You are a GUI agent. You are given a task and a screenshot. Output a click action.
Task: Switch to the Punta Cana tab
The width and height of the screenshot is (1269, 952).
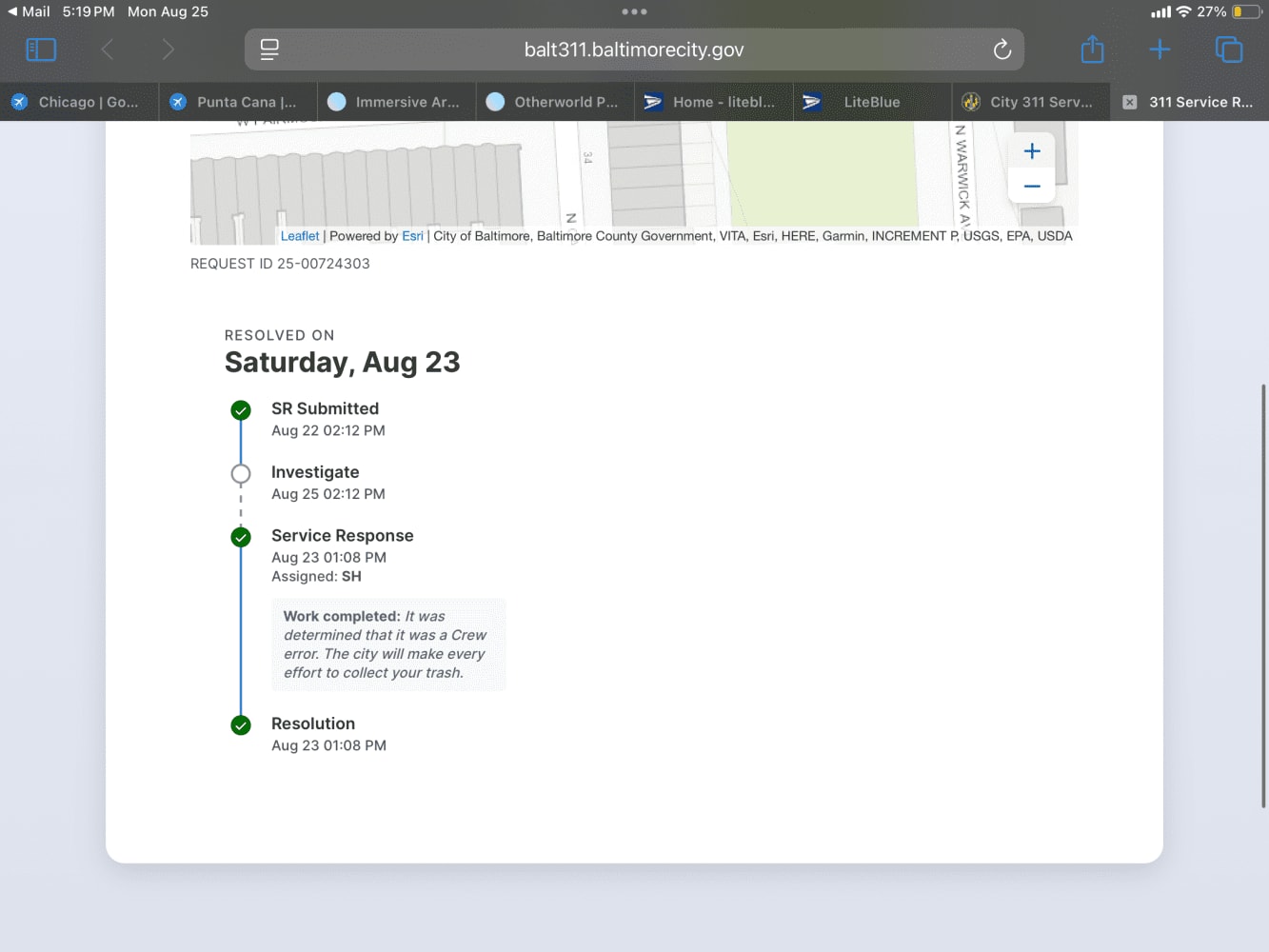point(238,102)
